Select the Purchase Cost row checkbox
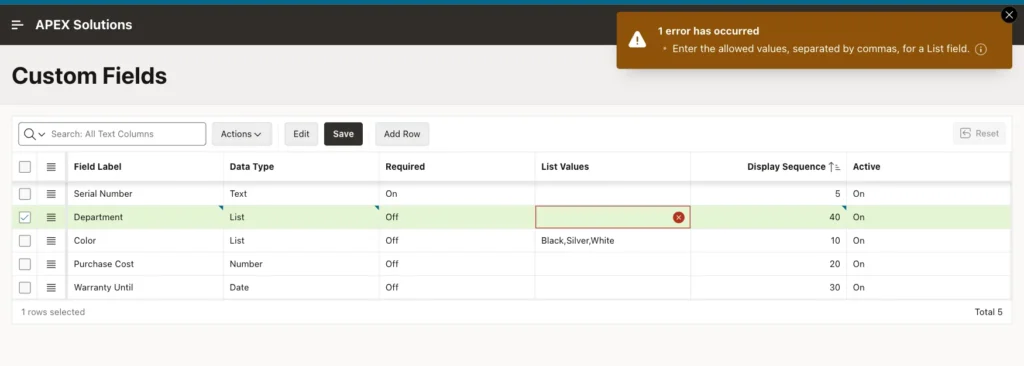1024x366 pixels. (x=25, y=264)
